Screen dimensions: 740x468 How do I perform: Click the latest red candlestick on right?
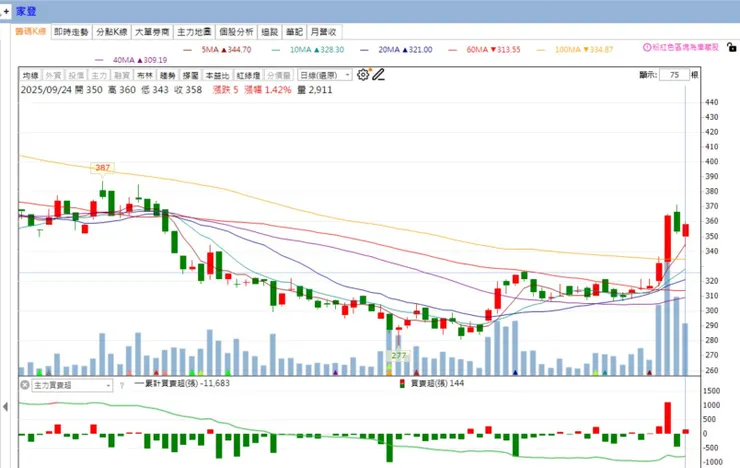[x=685, y=230]
